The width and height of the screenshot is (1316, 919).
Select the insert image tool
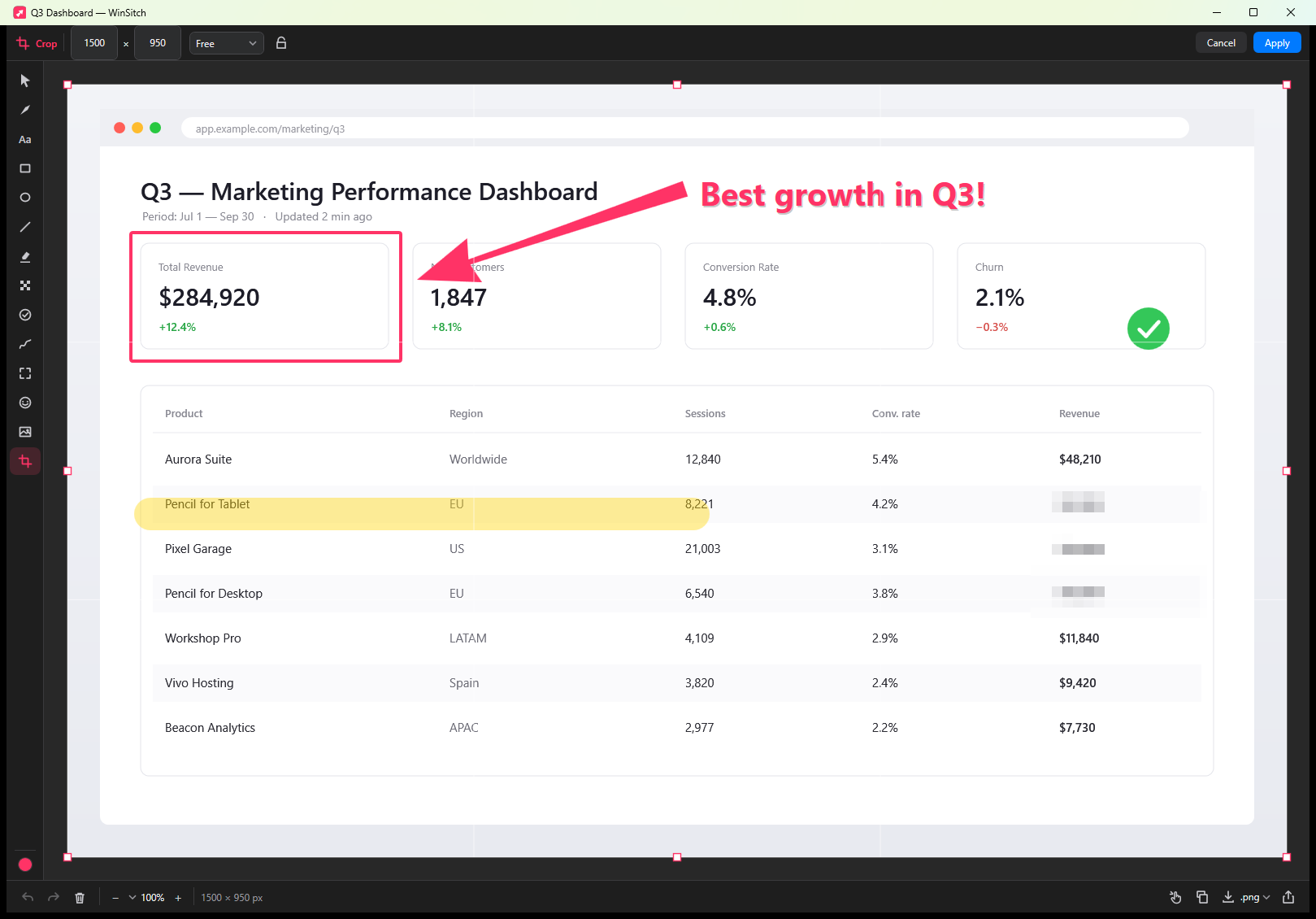25,432
